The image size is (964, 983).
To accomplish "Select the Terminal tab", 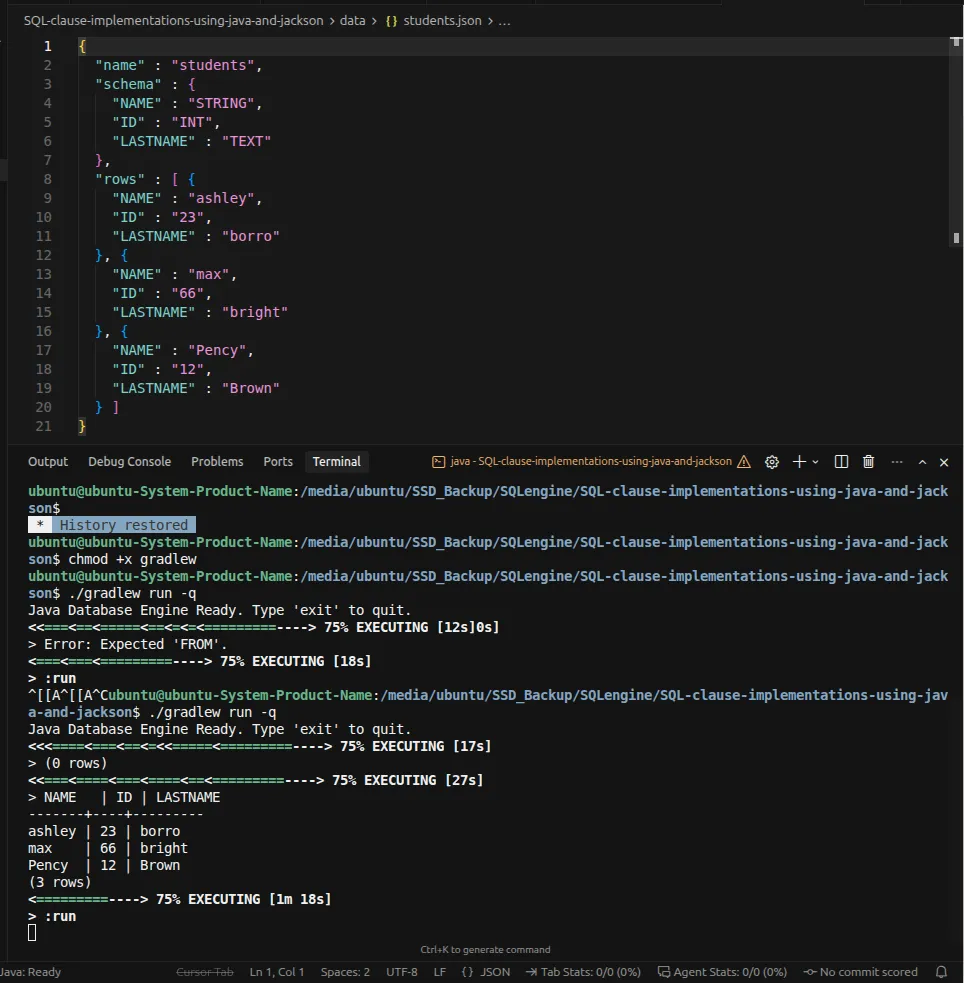I will (x=337, y=461).
